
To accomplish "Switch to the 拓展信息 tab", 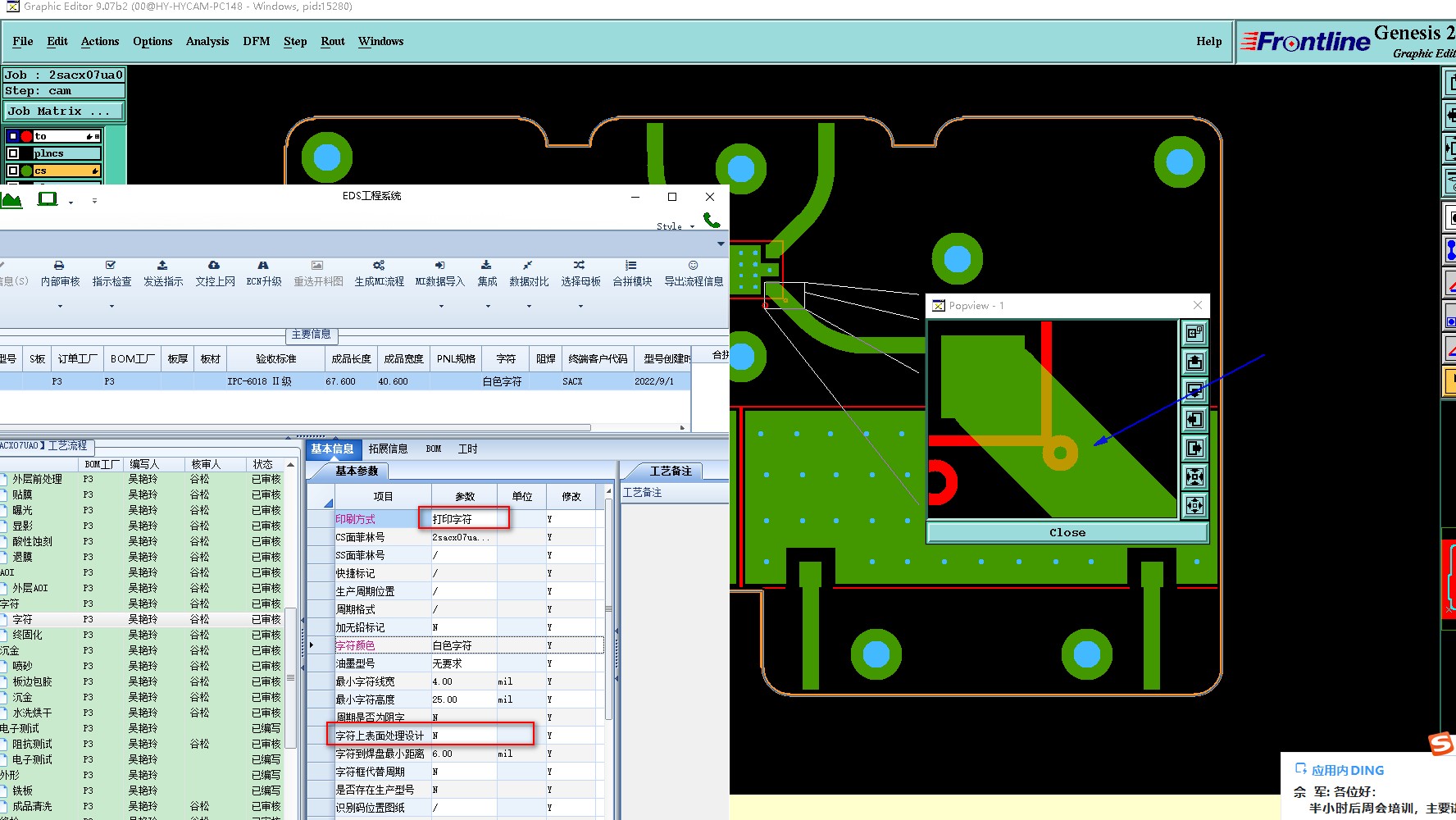I will pos(388,449).
